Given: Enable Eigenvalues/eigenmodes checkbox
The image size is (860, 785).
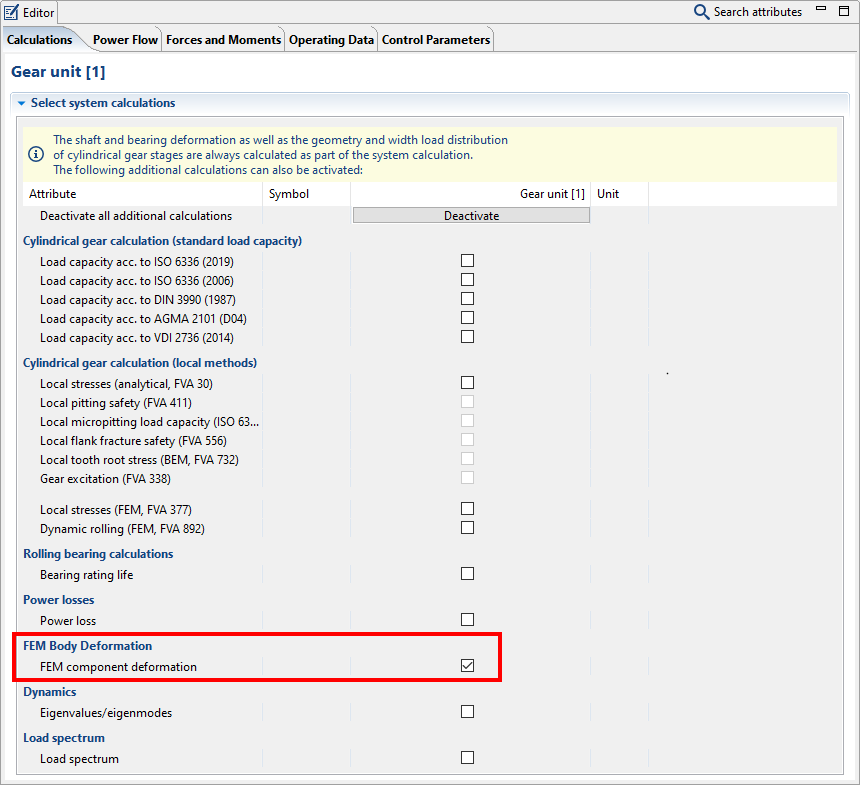Looking at the screenshot, I should (467, 712).
